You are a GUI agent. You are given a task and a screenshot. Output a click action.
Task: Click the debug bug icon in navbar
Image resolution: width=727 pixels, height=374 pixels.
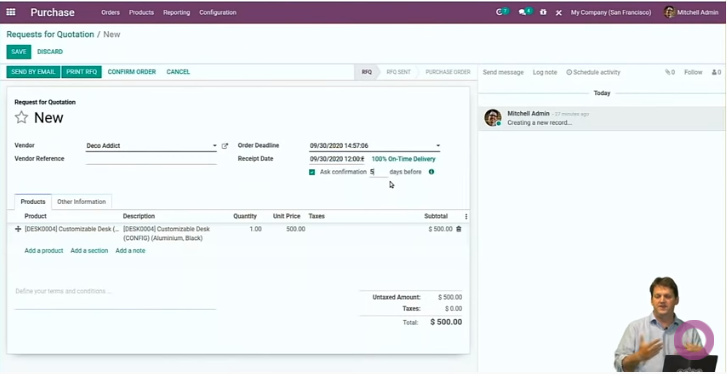[x=543, y=13]
